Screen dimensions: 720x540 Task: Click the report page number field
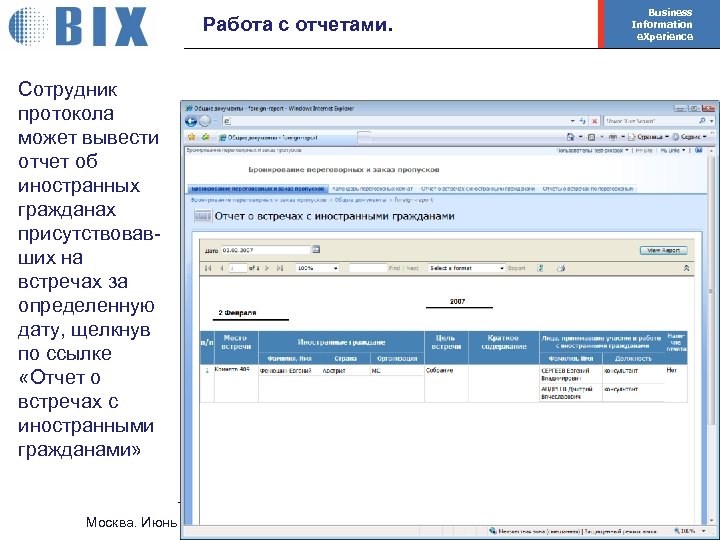(x=238, y=268)
